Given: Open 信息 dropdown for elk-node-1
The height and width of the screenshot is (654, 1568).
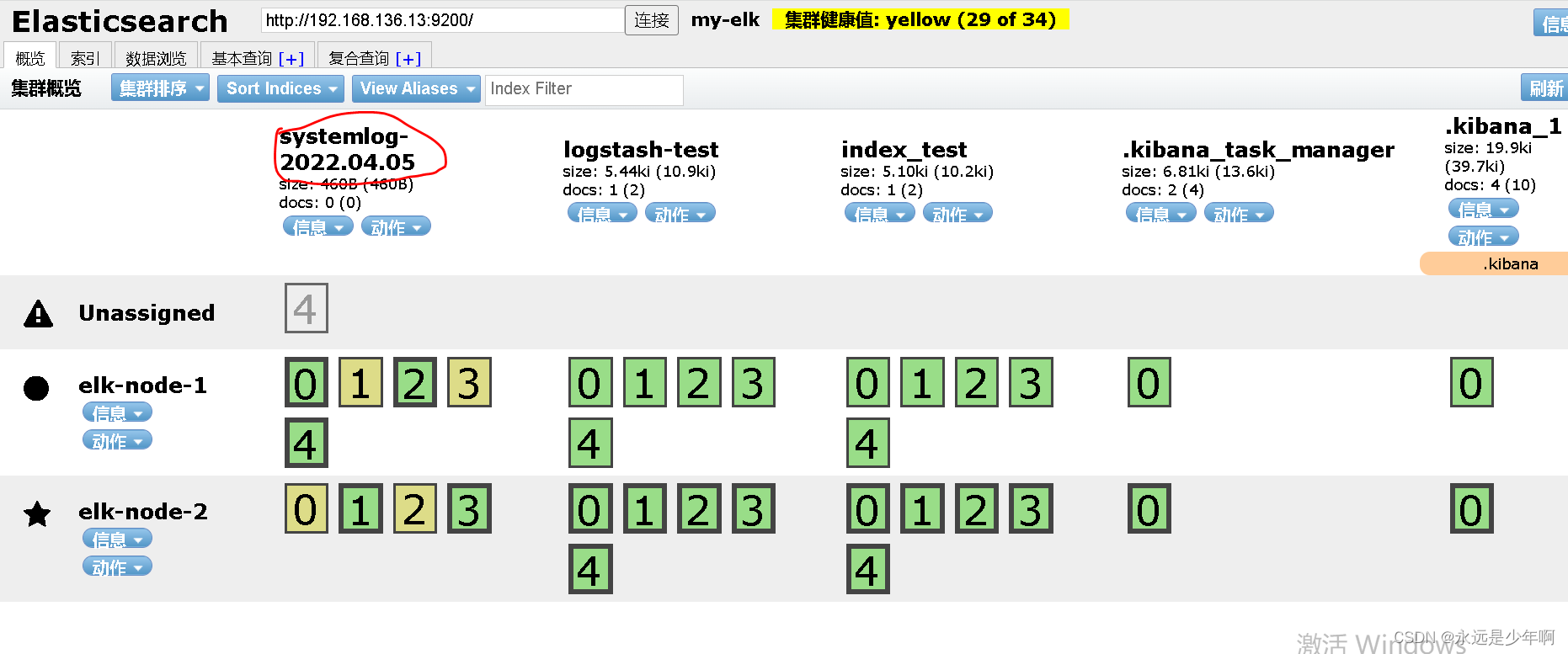Looking at the screenshot, I should (118, 412).
